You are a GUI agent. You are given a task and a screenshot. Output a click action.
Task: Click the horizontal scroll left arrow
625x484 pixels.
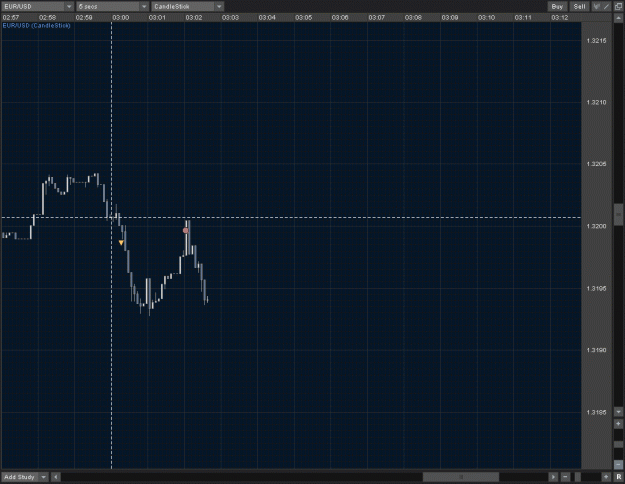[56, 477]
